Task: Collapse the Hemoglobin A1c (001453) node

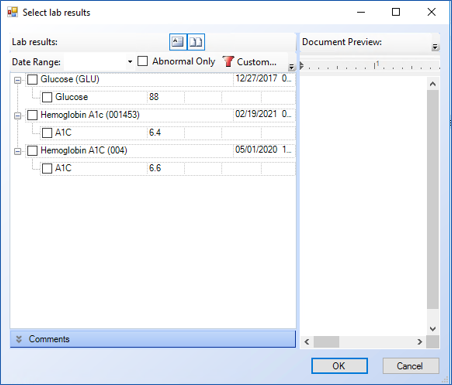Action: point(17,116)
